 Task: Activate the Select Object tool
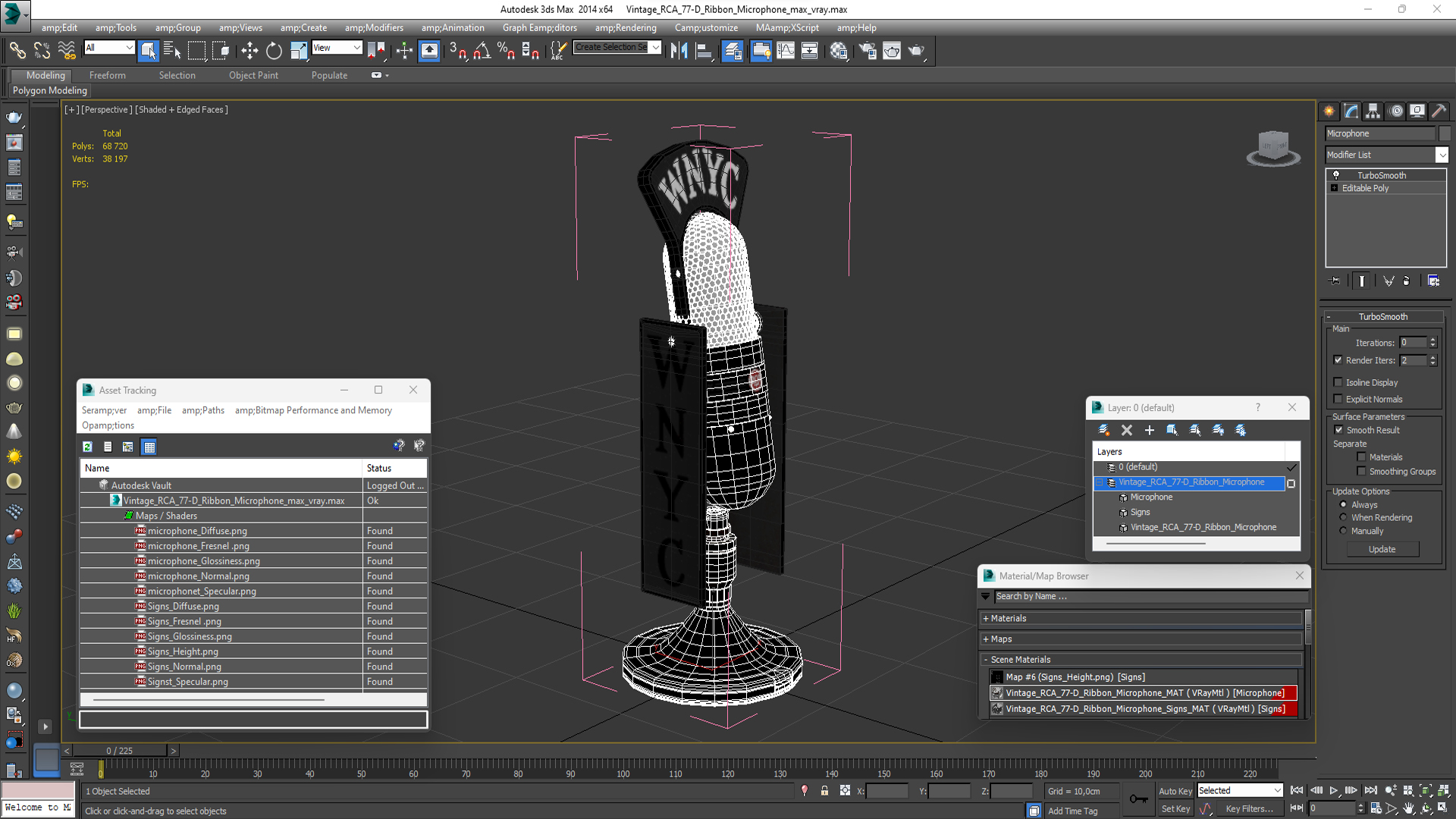(148, 51)
